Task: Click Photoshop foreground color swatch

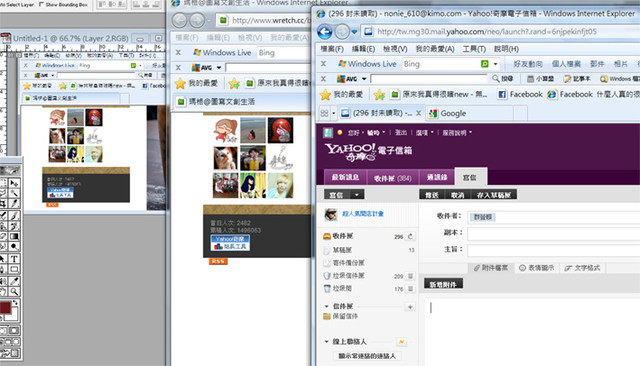Action: click(x=6, y=307)
